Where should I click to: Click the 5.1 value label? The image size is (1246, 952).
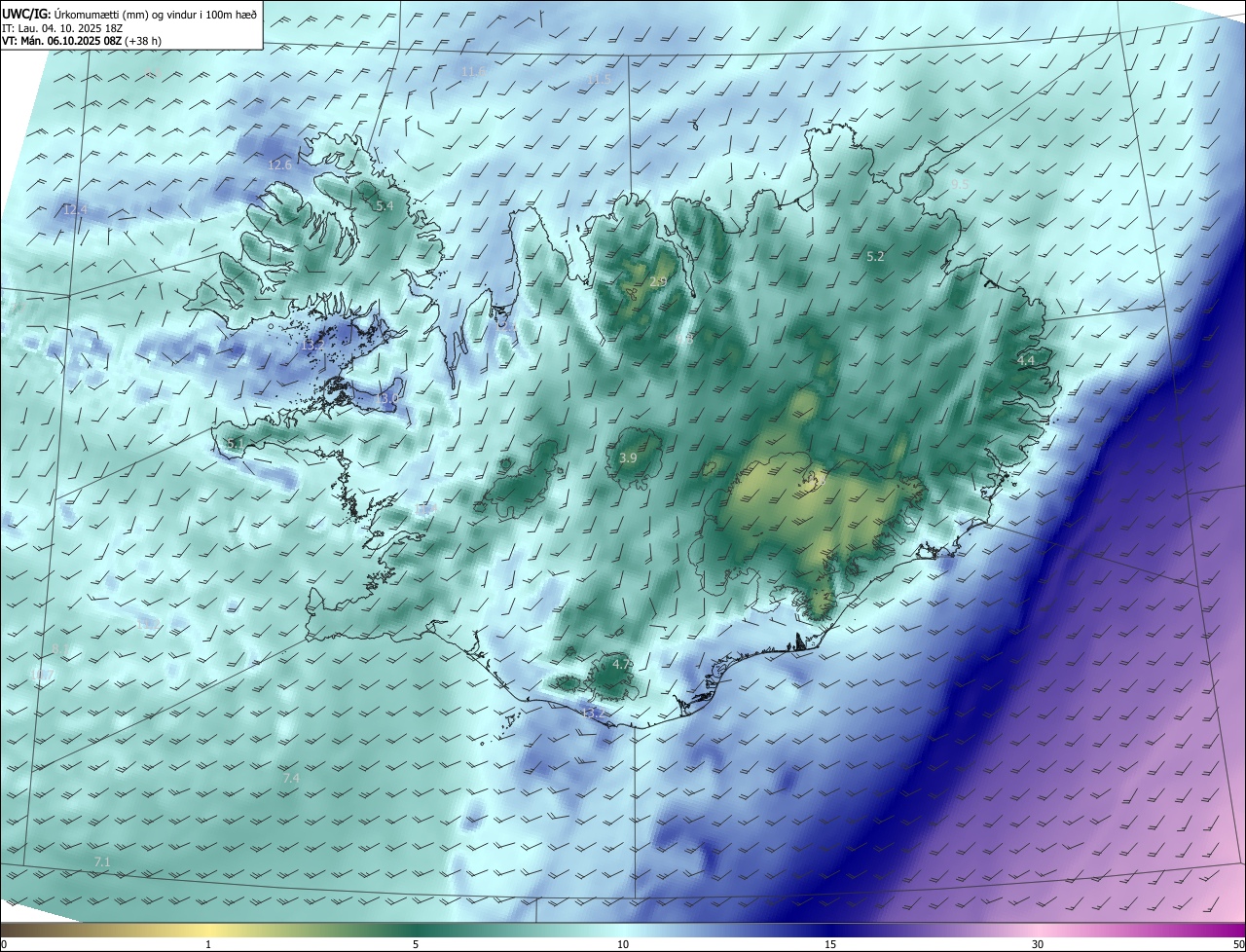[235, 444]
